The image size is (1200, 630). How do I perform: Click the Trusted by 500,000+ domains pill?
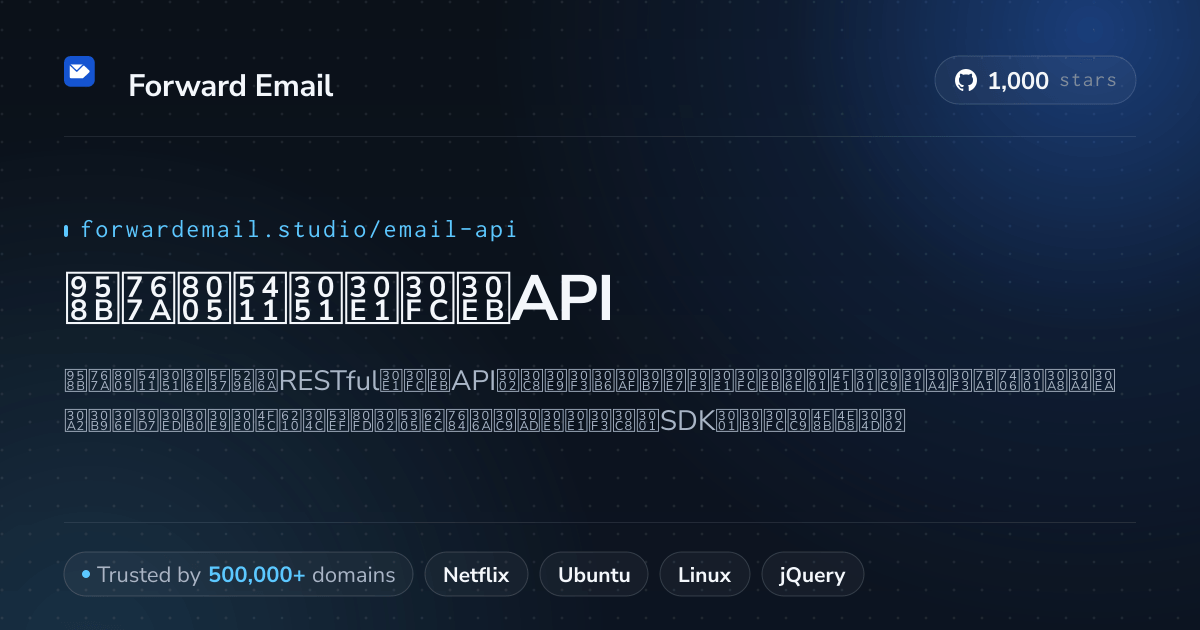coord(238,575)
